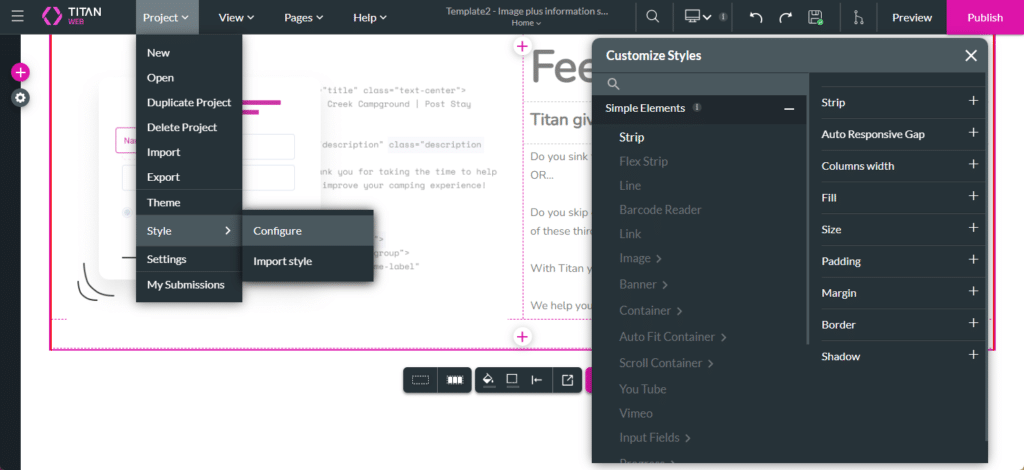1024x470 pixels.
Task: Open the hamburger menu at top left
Action: point(17,17)
